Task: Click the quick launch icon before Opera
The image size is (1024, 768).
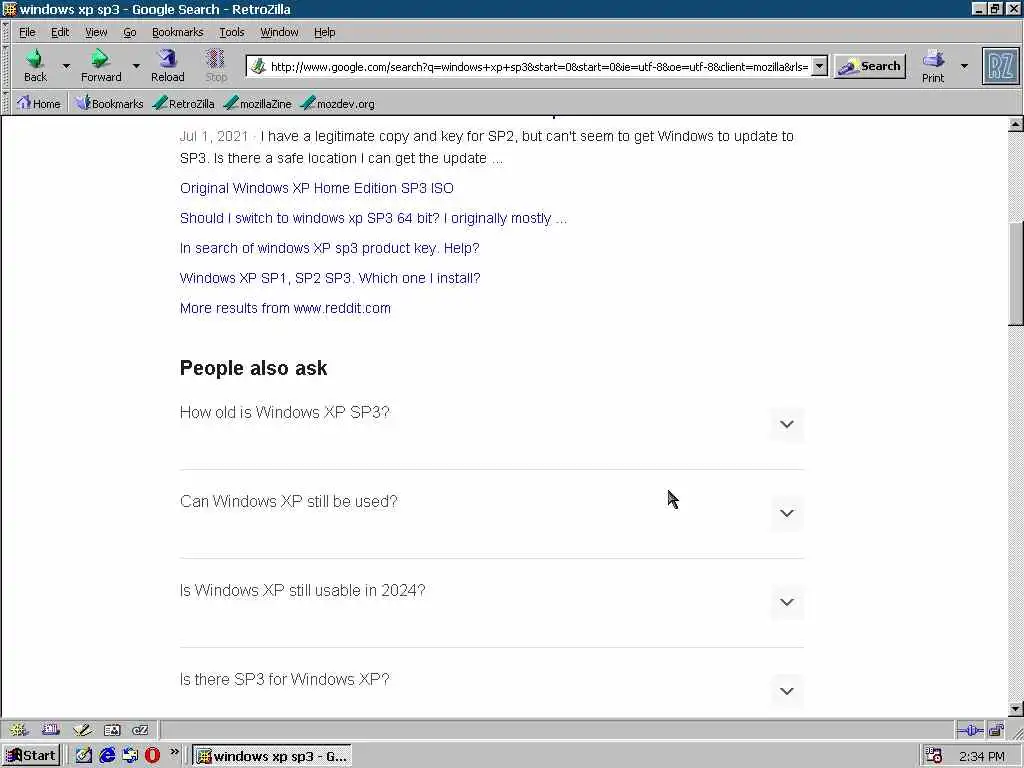Action: tap(130, 756)
